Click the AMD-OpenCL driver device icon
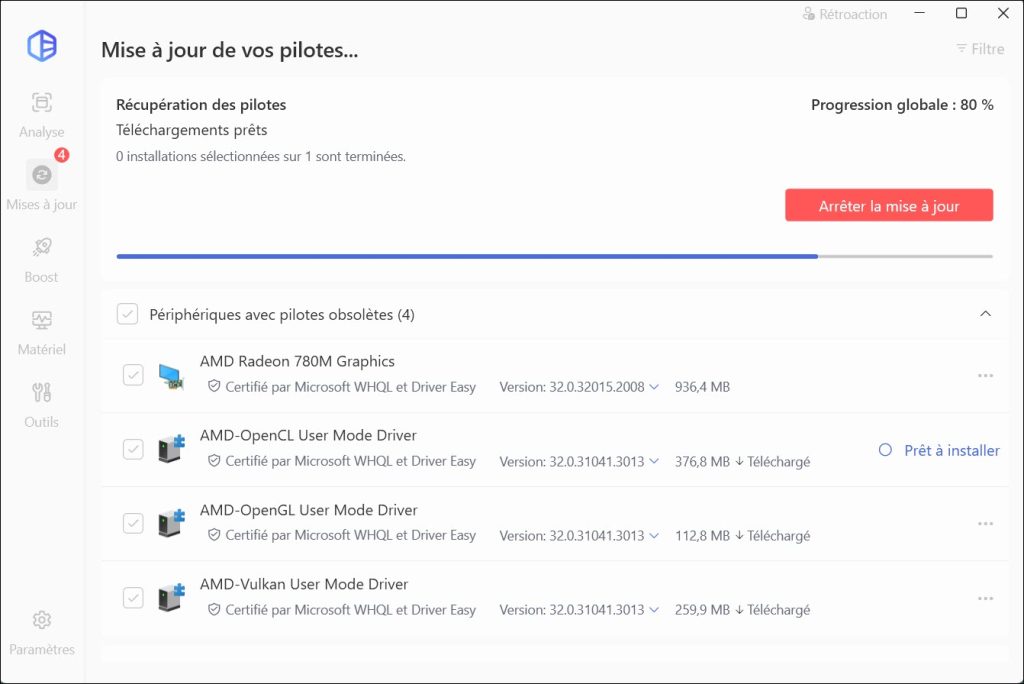This screenshot has height=684, width=1024. pos(172,449)
